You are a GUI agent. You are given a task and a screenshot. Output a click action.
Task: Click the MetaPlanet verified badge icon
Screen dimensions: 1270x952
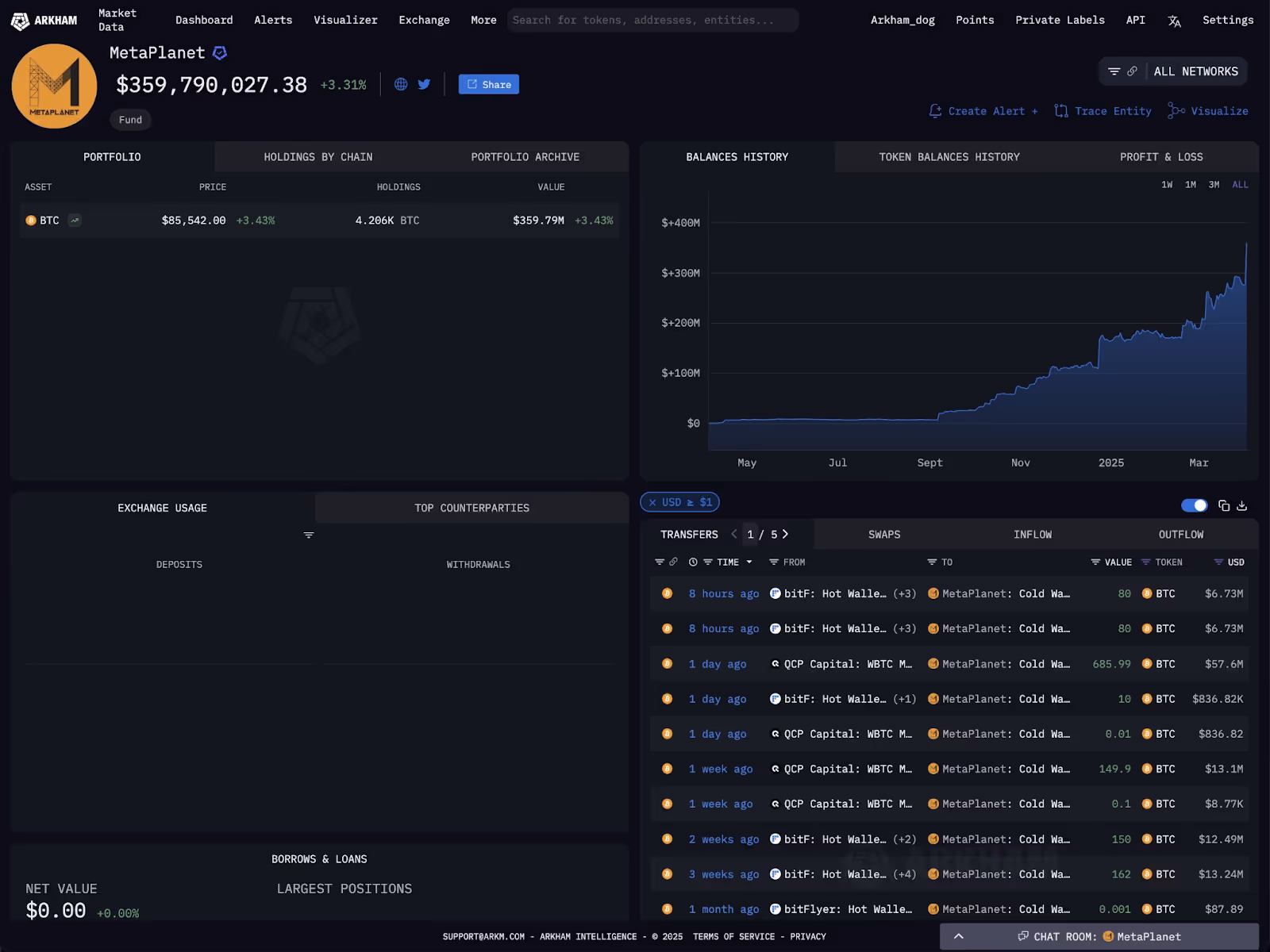[220, 53]
